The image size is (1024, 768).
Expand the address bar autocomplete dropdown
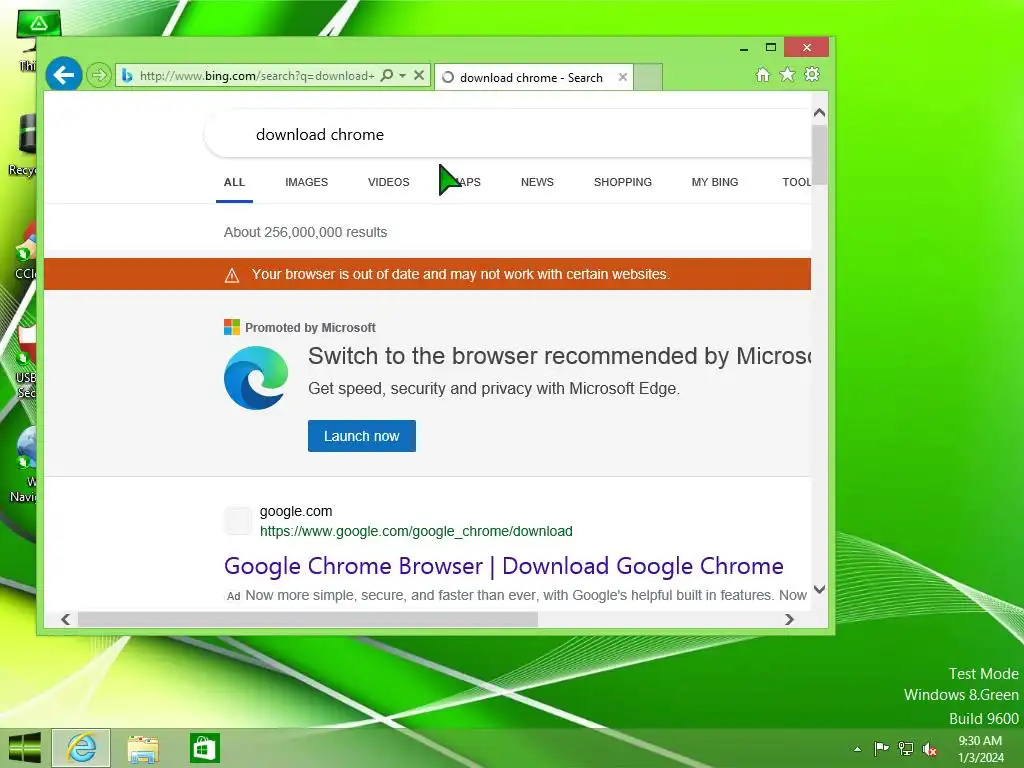[403, 76]
